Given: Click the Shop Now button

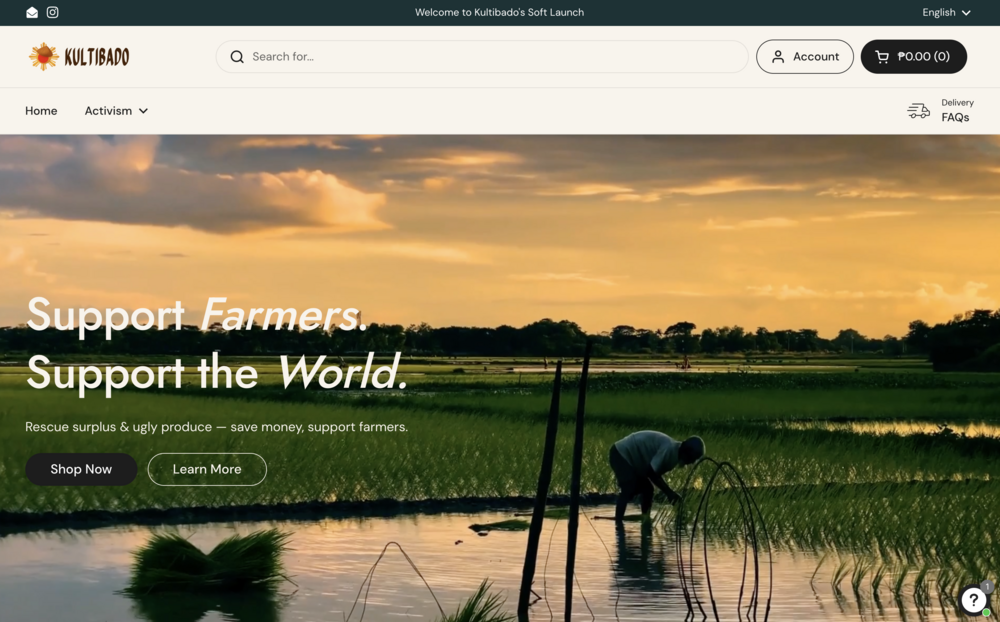Looking at the screenshot, I should click(x=81, y=470).
